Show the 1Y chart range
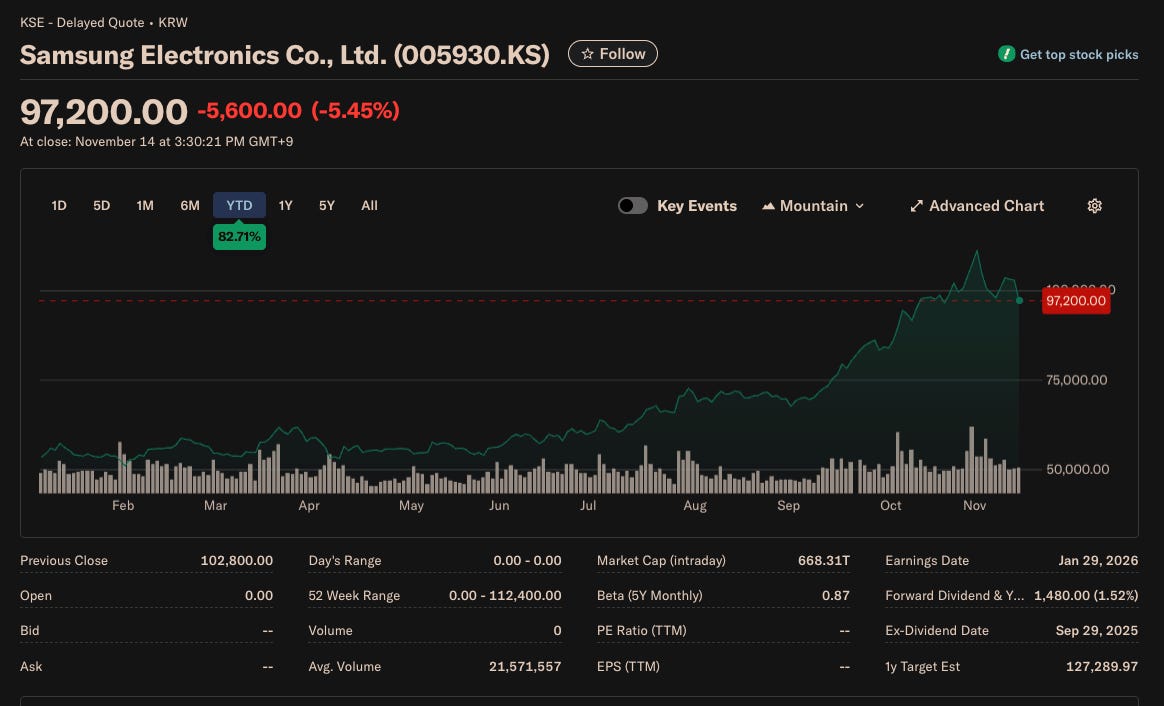The height and width of the screenshot is (706, 1164). (x=285, y=206)
